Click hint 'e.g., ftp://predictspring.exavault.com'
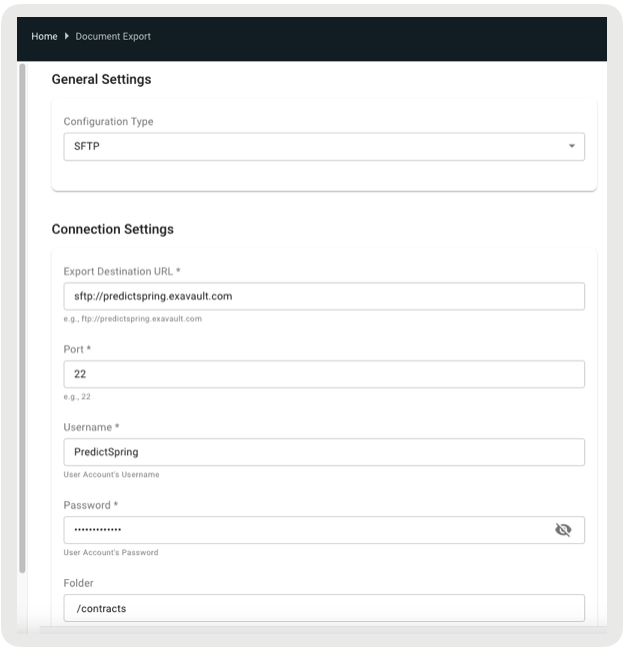This screenshot has height=653, width=631. (x=132, y=319)
